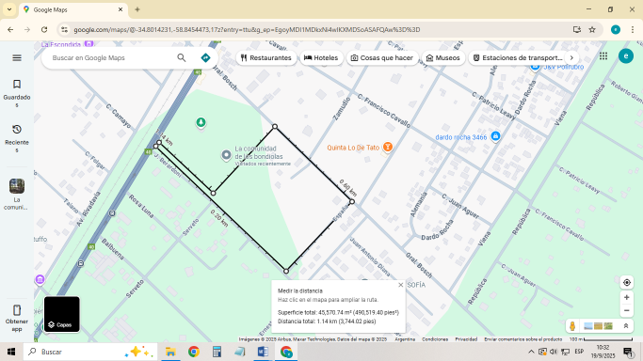Open La comunidad recent place thumbnail

pyautogui.click(x=17, y=186)
